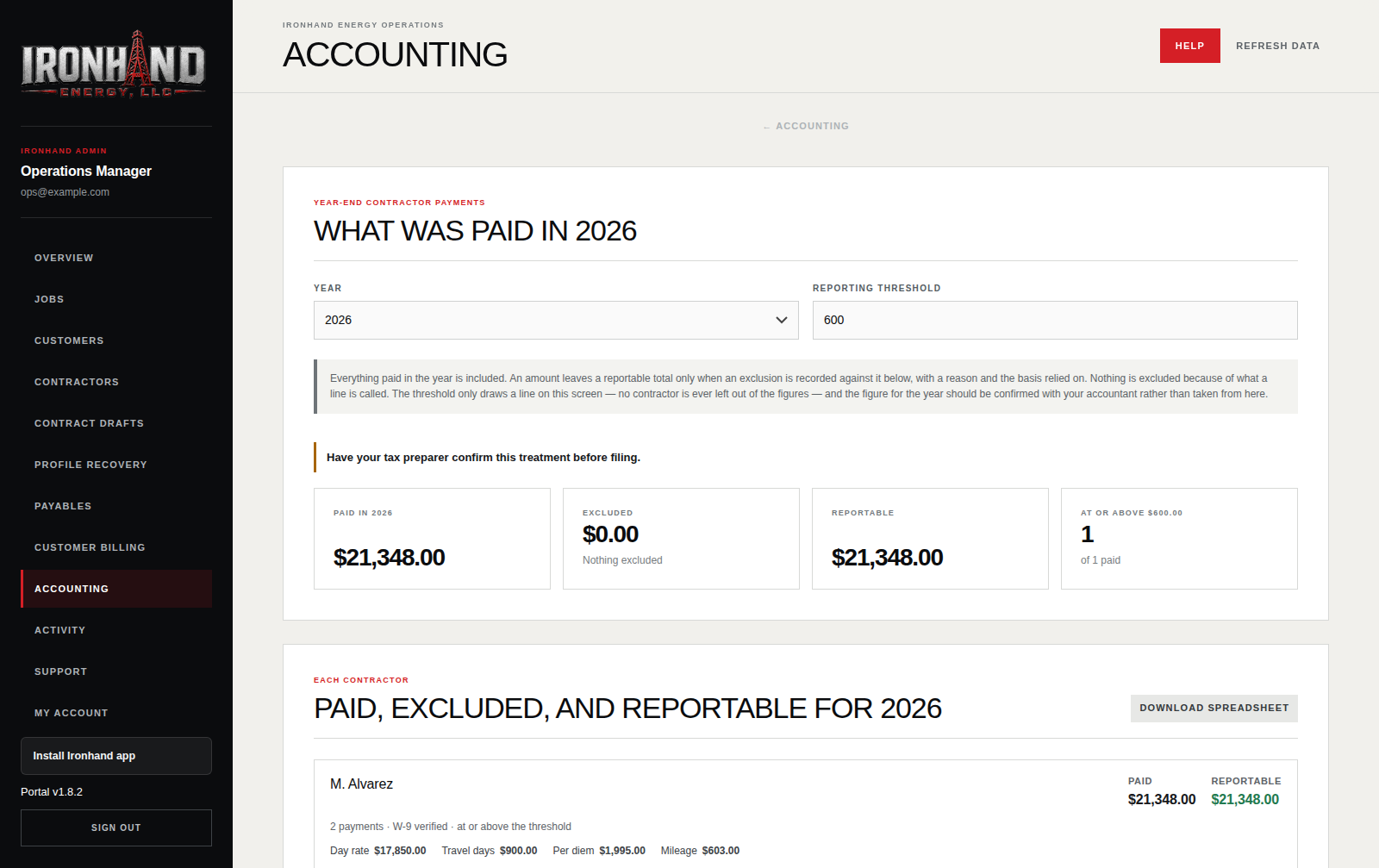Click the M. Alvarez contractor name
Screen dimensions: 1379x868
[x=361, y=784]
